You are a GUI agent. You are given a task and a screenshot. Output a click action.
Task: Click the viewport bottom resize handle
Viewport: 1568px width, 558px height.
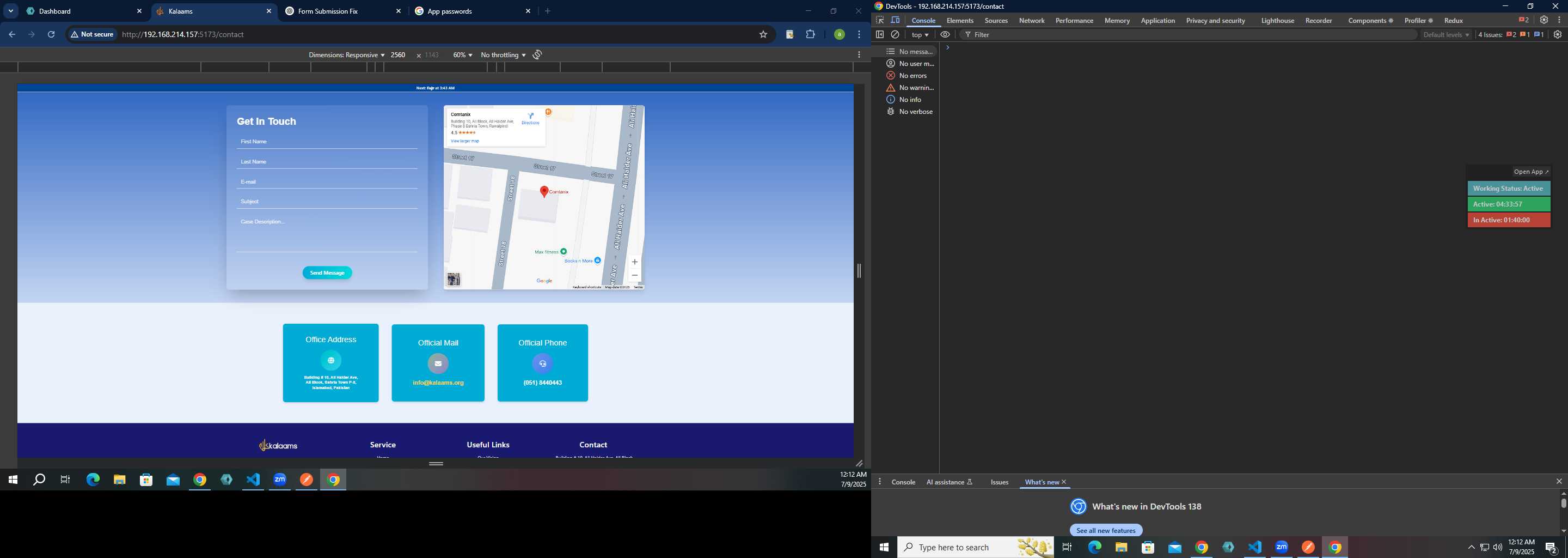click(436, 464)
